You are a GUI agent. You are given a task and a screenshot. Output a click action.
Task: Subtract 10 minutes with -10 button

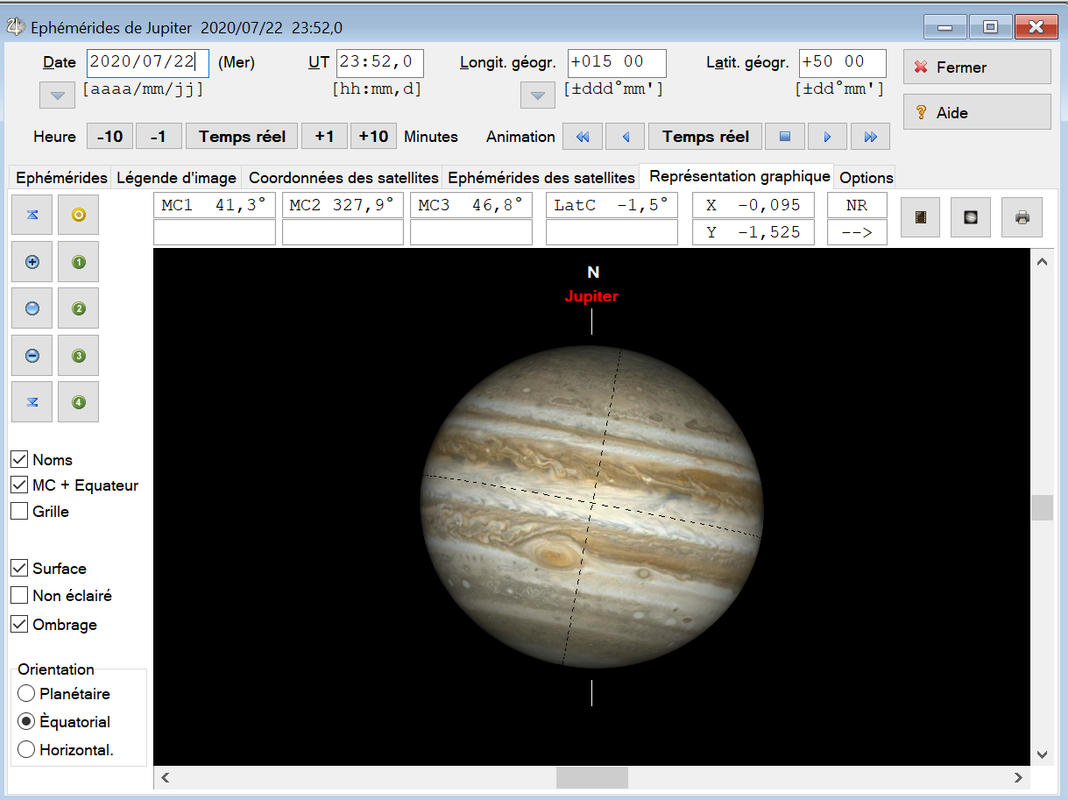pyautogui.click(x=110, y=137)
